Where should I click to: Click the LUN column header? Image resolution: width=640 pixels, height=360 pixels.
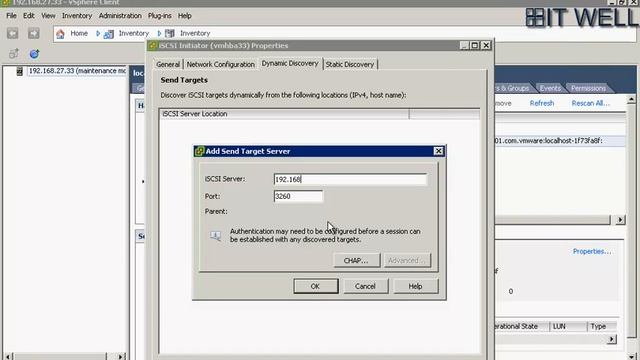[x=568, y=327]
